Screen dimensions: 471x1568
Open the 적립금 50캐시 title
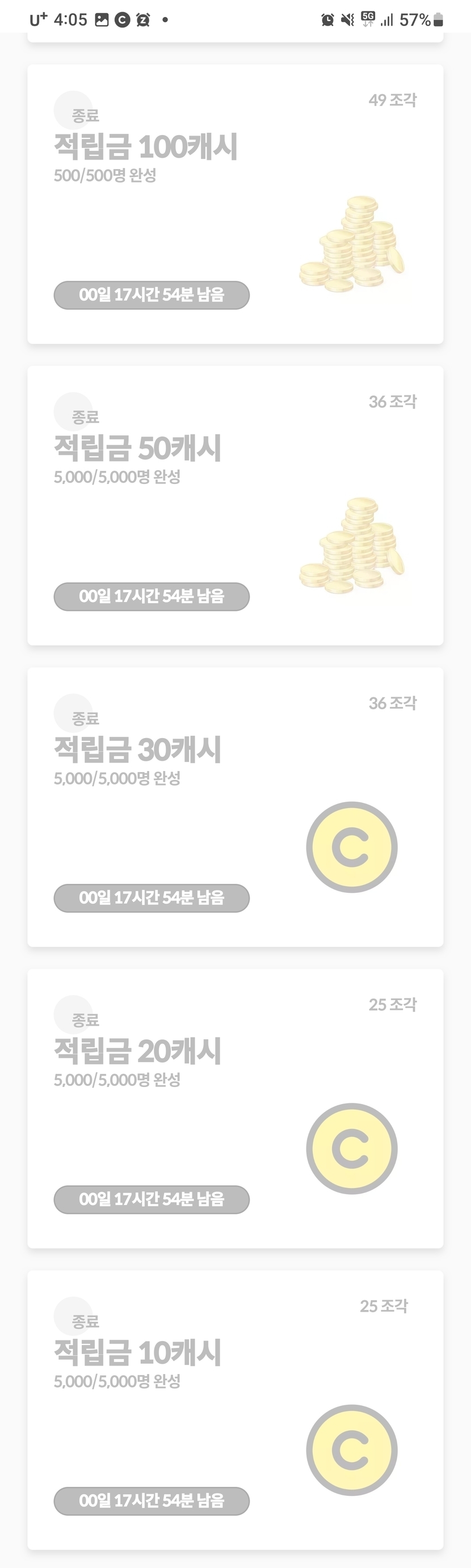137,448
